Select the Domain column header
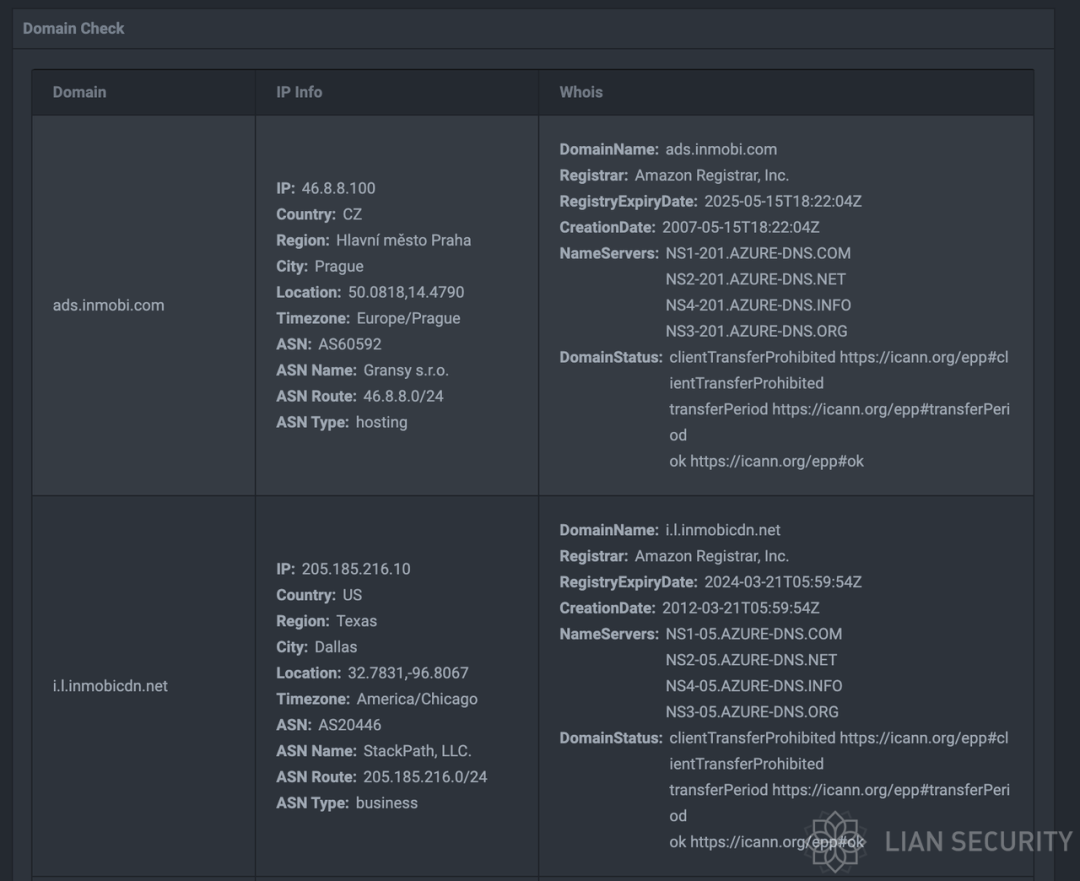This screenshot has height=881, width=1080. (x=79, y=92)
